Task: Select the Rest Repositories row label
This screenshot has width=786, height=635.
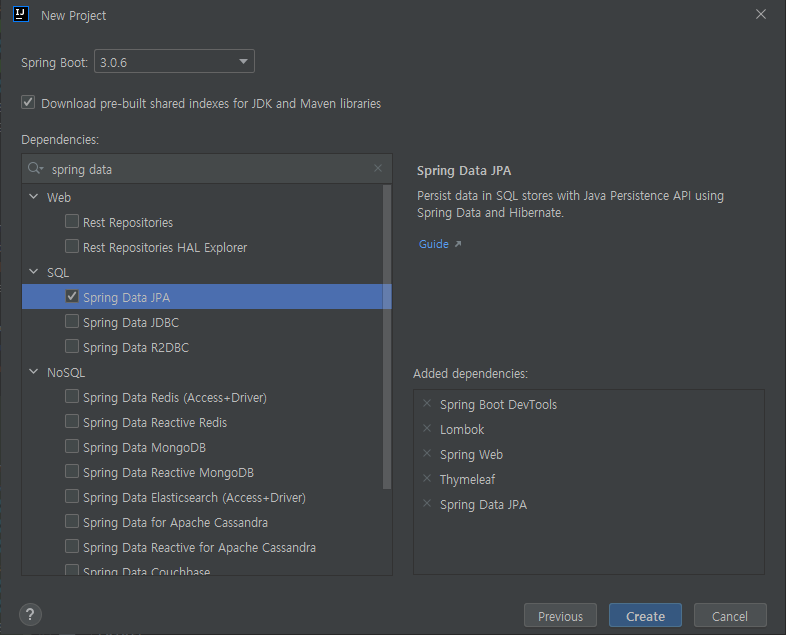Action: coord(128,223)
